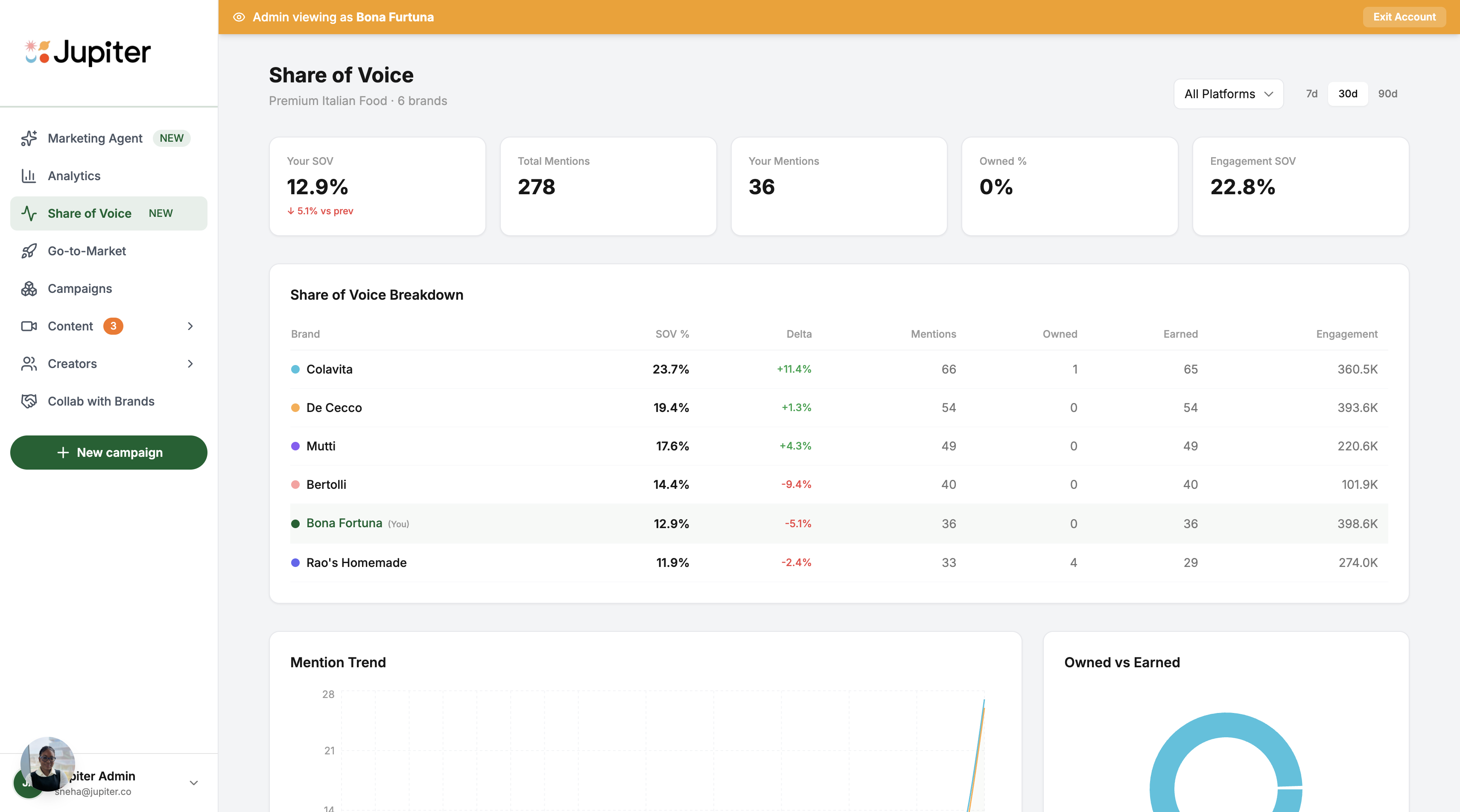1460x812 pixels.
Task: Open the Marketing Agent sparkle icon
Action: pyautogui.click(x=29, y=138)
